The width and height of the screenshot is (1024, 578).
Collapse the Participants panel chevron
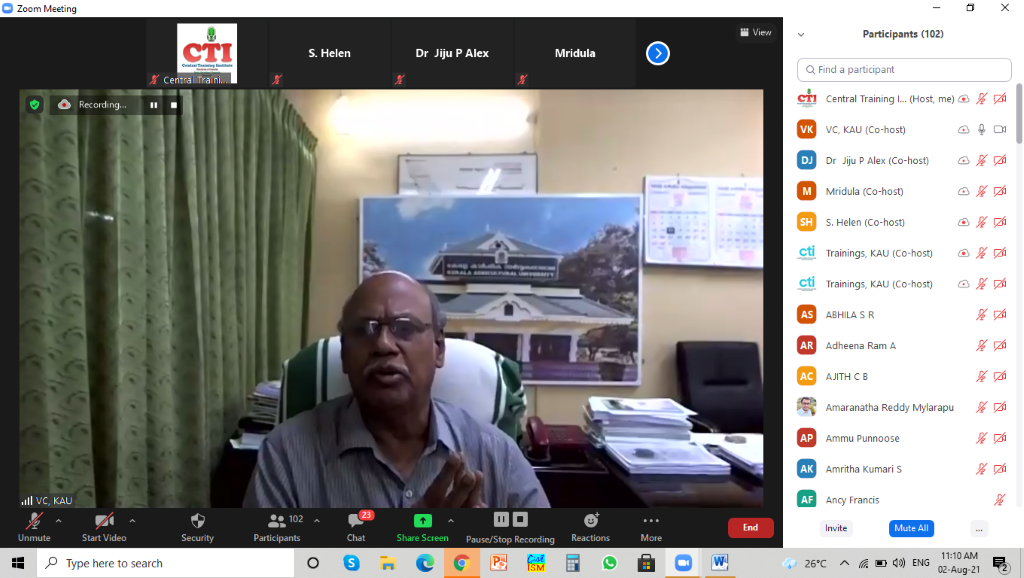coord(801,35)
